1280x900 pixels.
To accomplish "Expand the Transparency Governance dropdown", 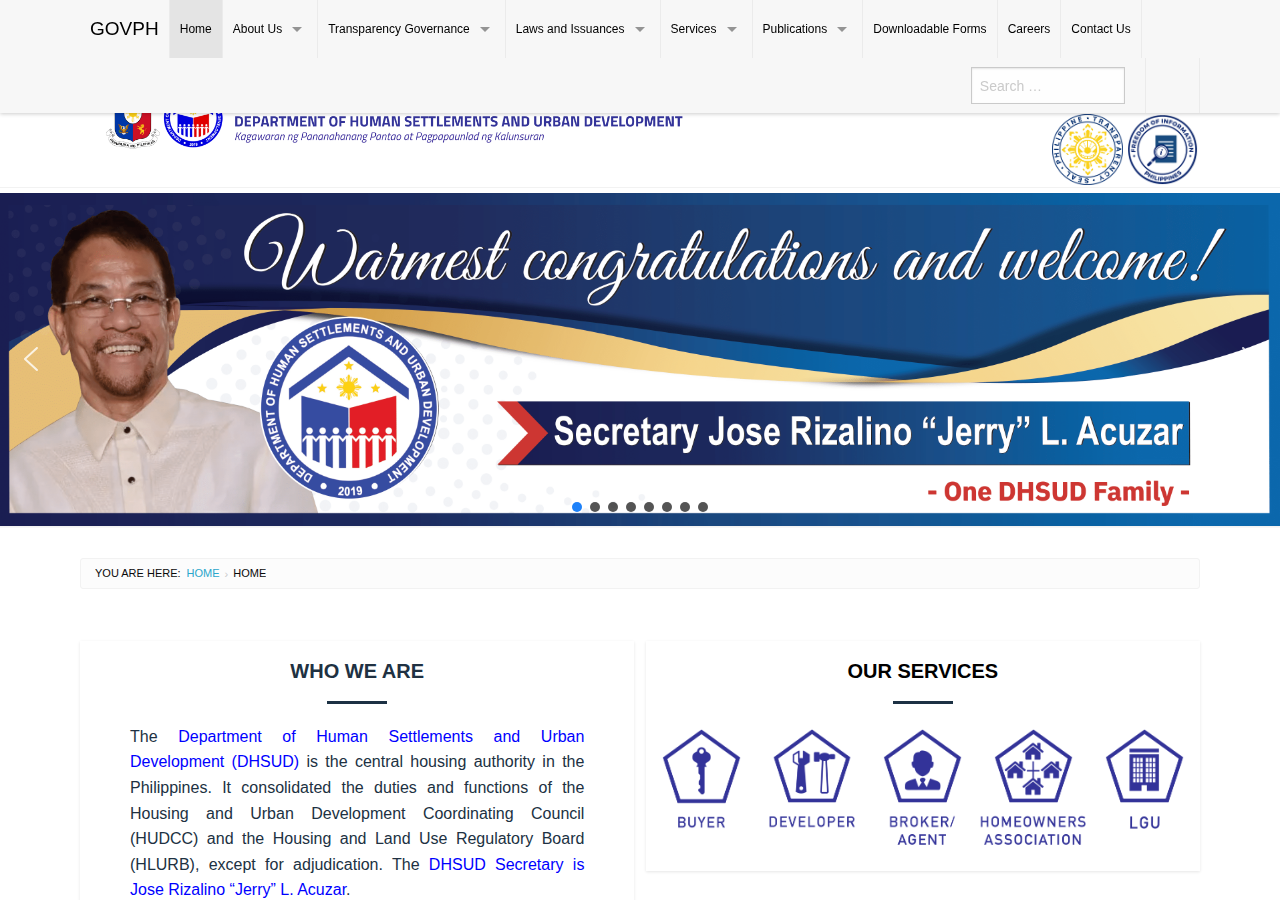I will (x=411, y=29).
